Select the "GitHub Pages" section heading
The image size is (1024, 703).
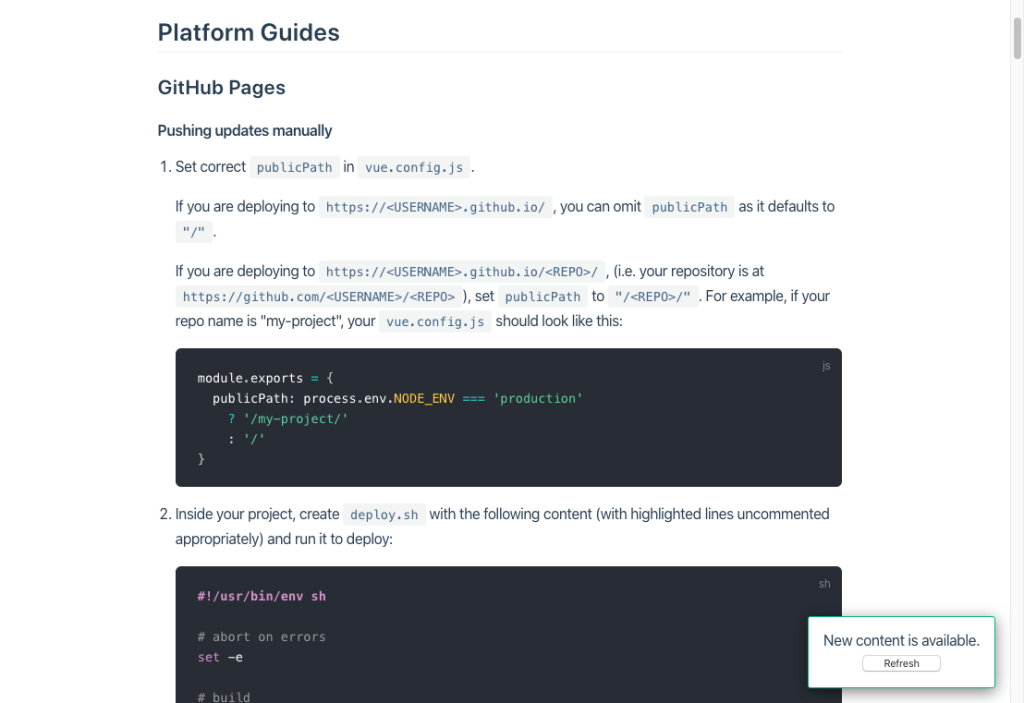(x=222, y=88)
